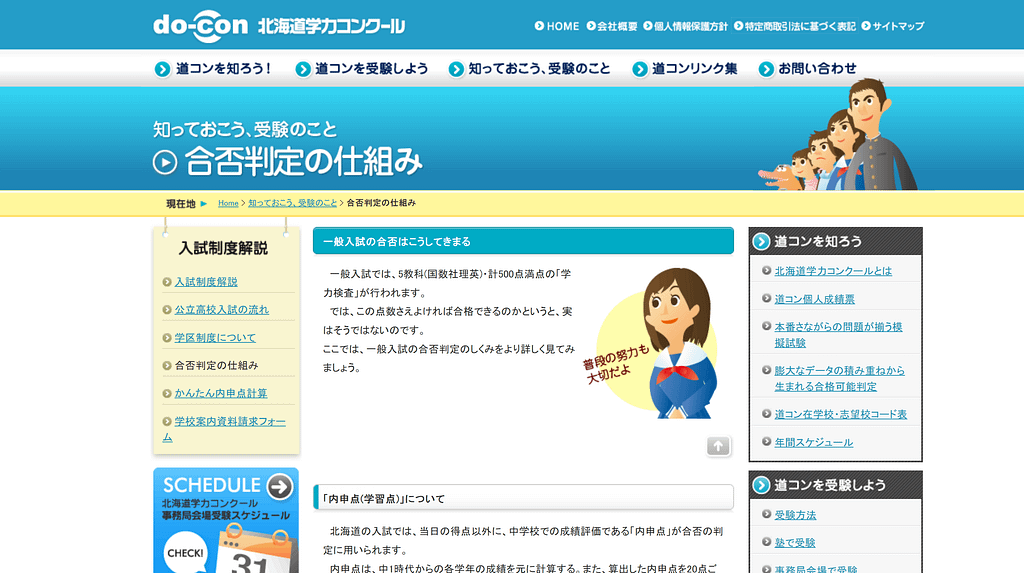Open 北海道学力コンクールとは right sidebar link
This screenshot has width=1024, height=573.
(x=833, y=271)
